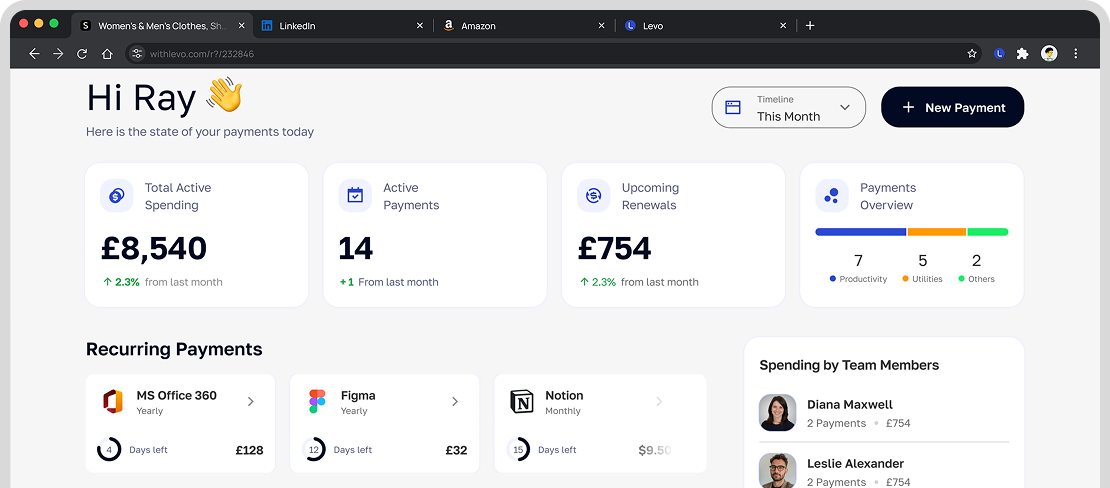Image resolution: width=1110 pixels, height=488 pixels.
Task: Click Diana Maxwell's profile photo
Action: (778, 413)
